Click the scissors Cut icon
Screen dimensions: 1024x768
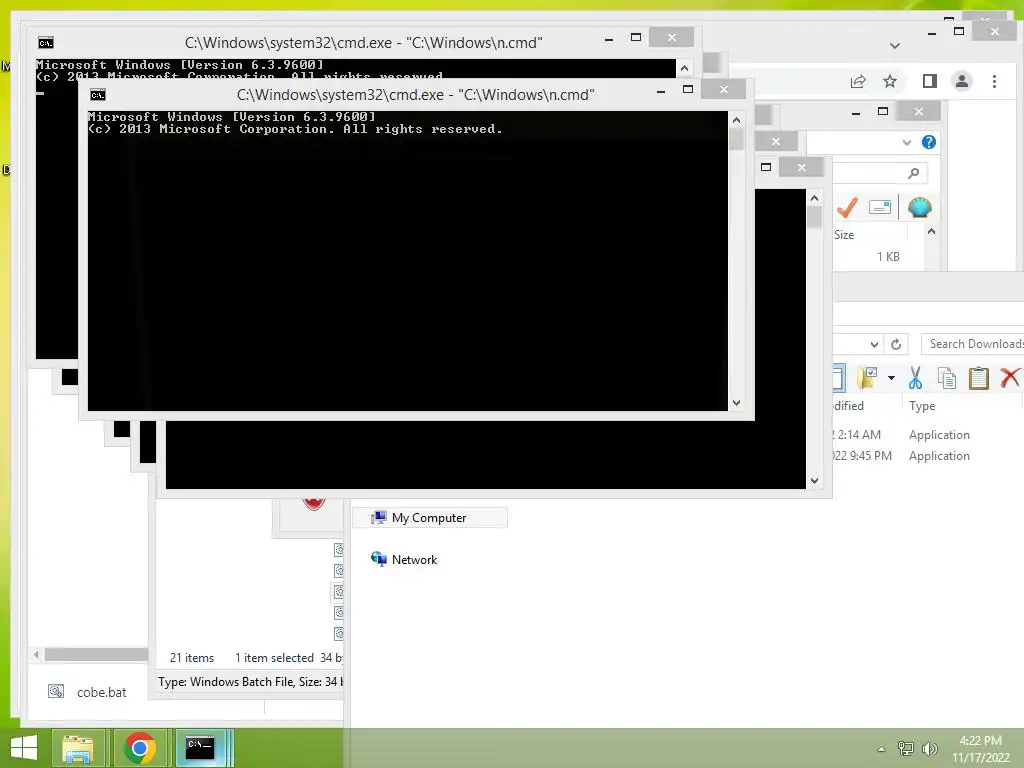(x=915, y=377)
